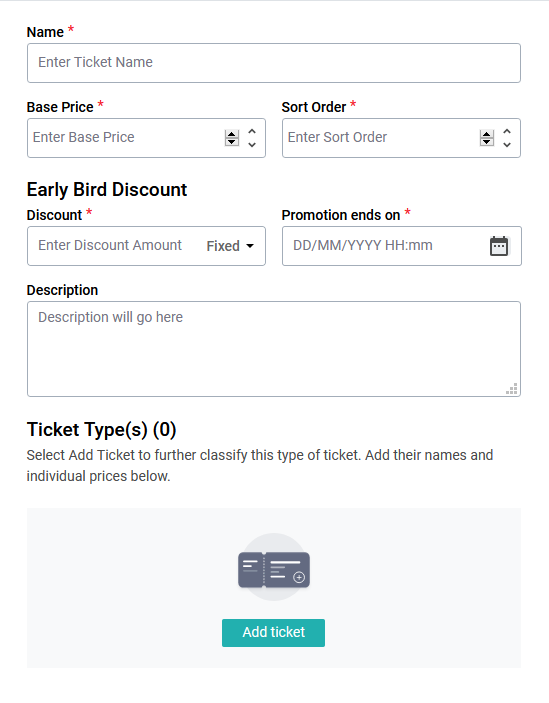The height and width of the screenshot is (703, 549).
Task: Click inside the Description text area
Action: (274, 349)
